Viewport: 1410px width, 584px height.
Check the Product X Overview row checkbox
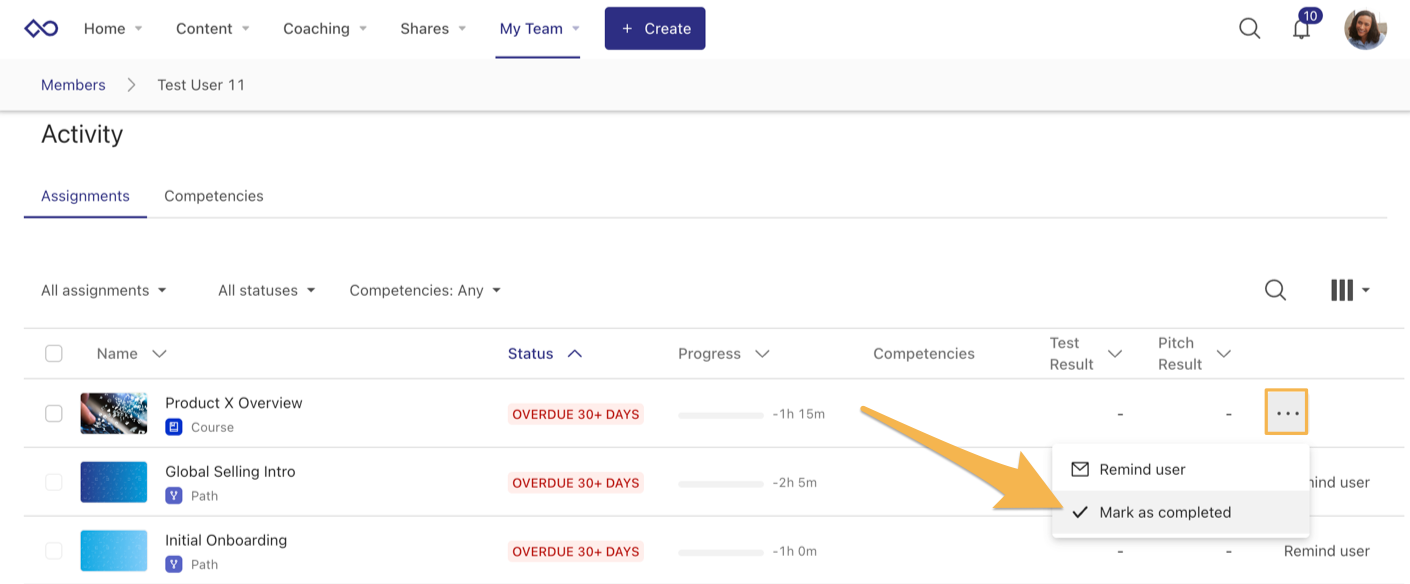point(54,413)
